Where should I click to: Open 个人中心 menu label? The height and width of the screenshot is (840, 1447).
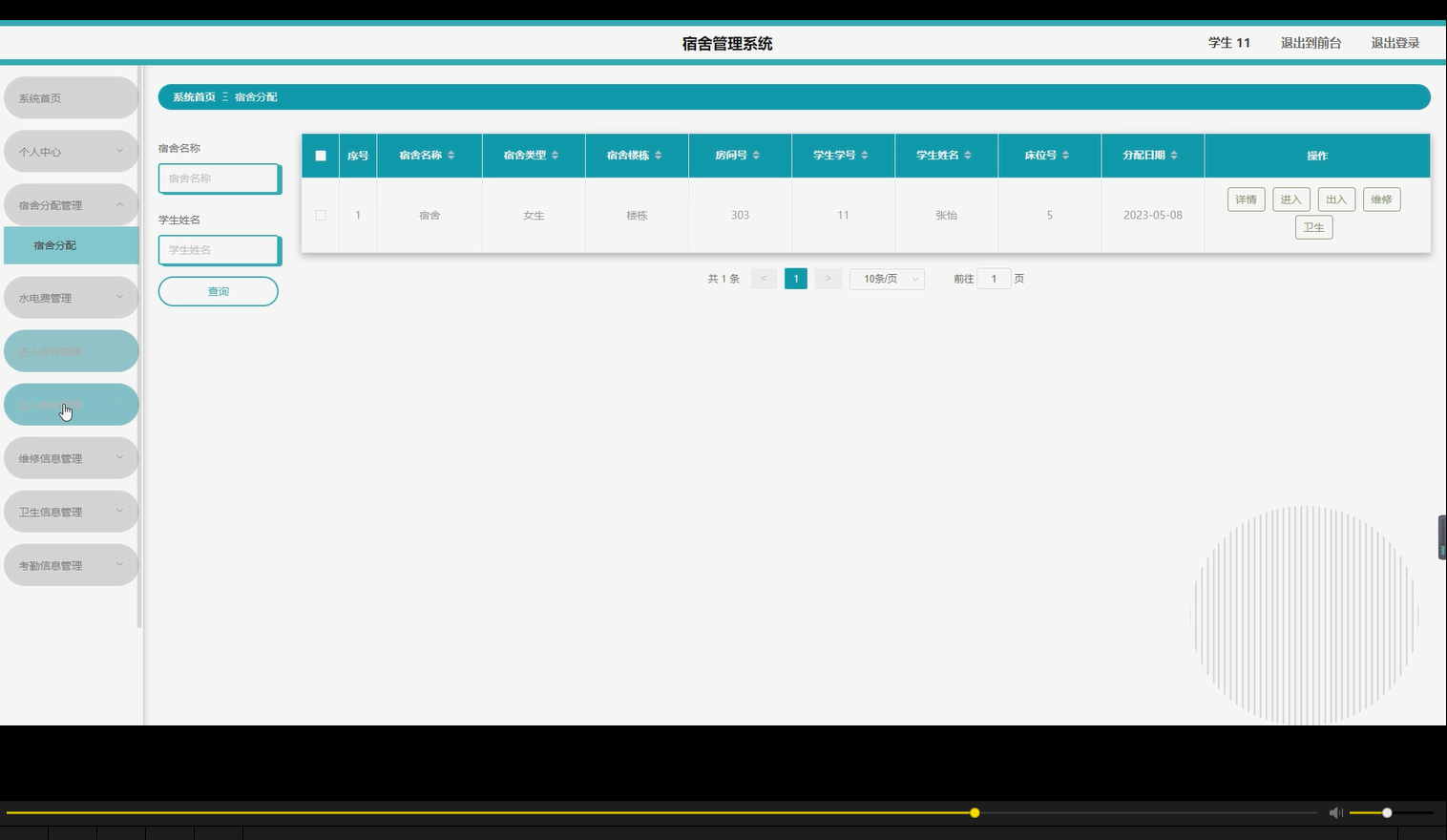pos(40,152)
